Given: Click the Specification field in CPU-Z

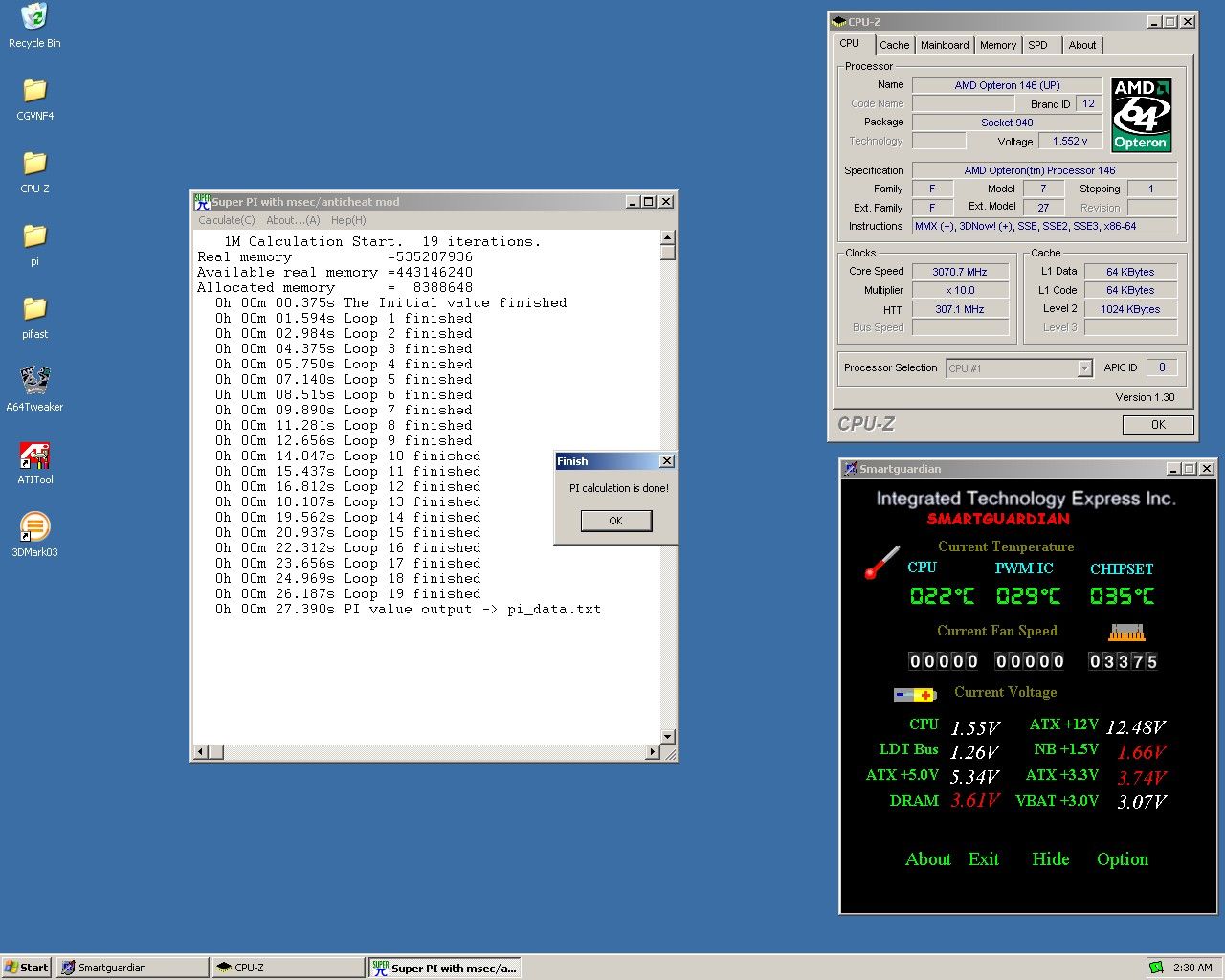Looking at the screenshot, I should coord(1044,170).
